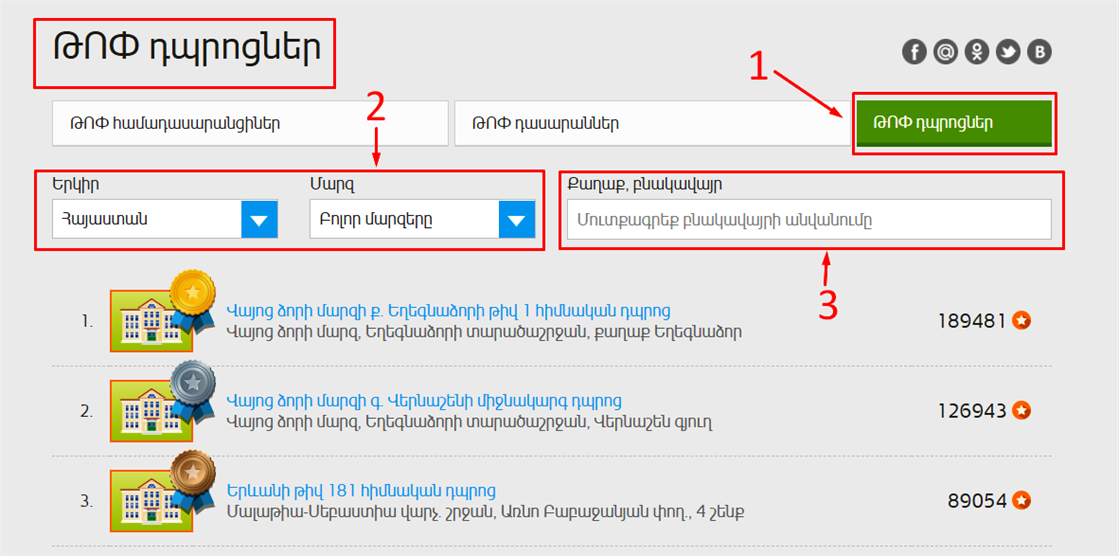Click address text ending Վերնաշեն գյուղ

470,422
